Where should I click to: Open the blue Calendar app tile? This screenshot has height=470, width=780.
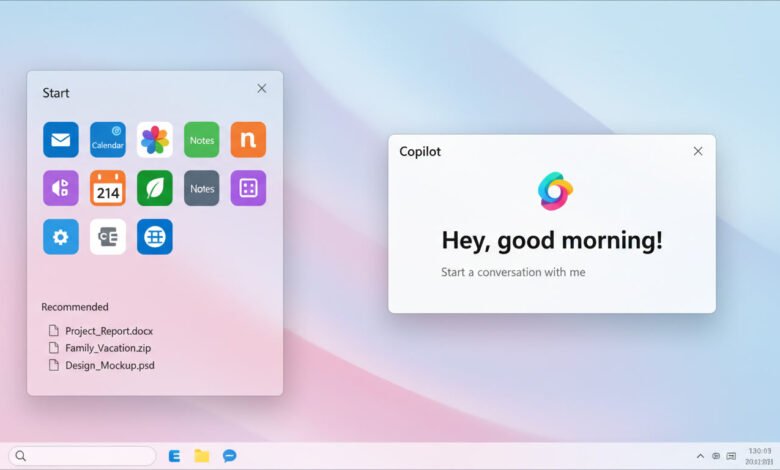107,140
